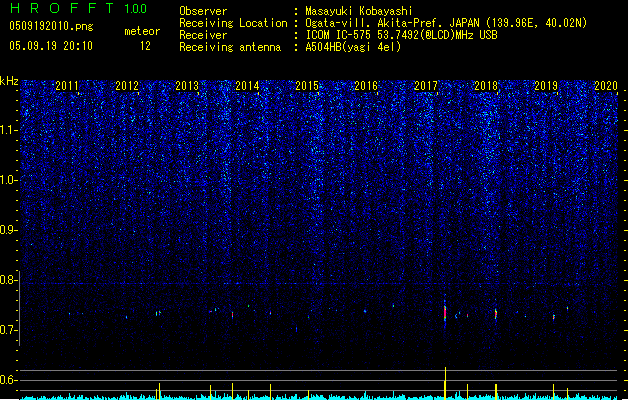This screenshot has height=400, width=629.
Task: Click the meteor label
Action: 142,31
